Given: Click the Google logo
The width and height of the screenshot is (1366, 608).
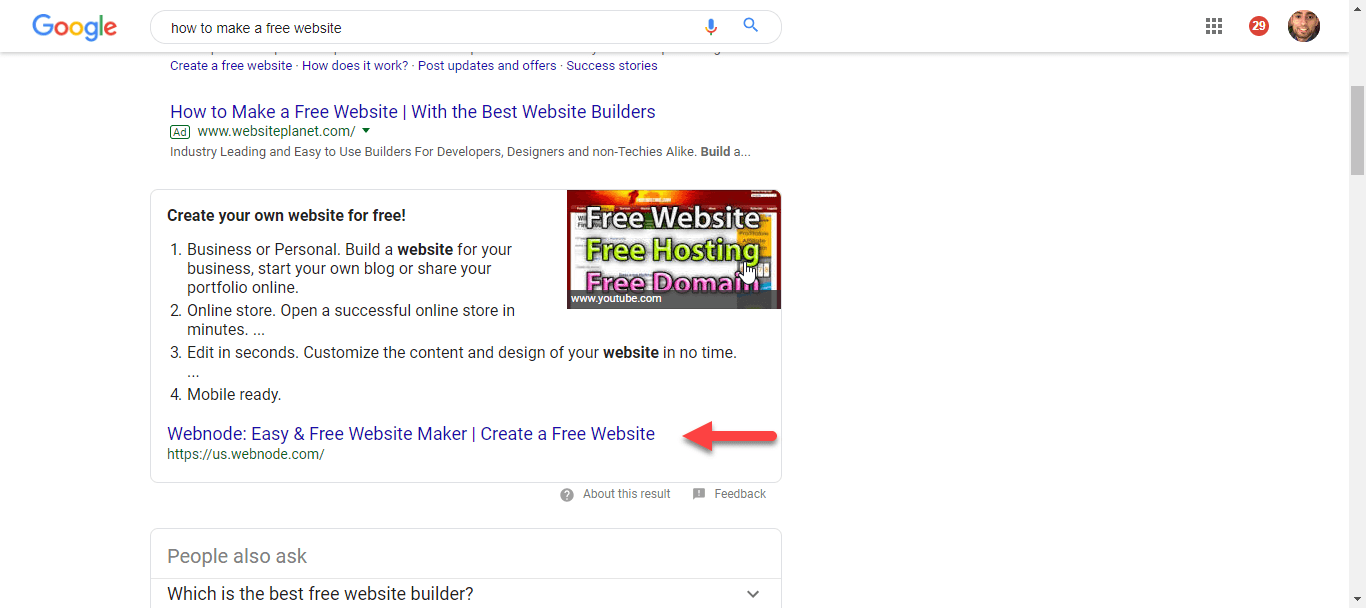Looking at the screenshot, I should [75, 27].
